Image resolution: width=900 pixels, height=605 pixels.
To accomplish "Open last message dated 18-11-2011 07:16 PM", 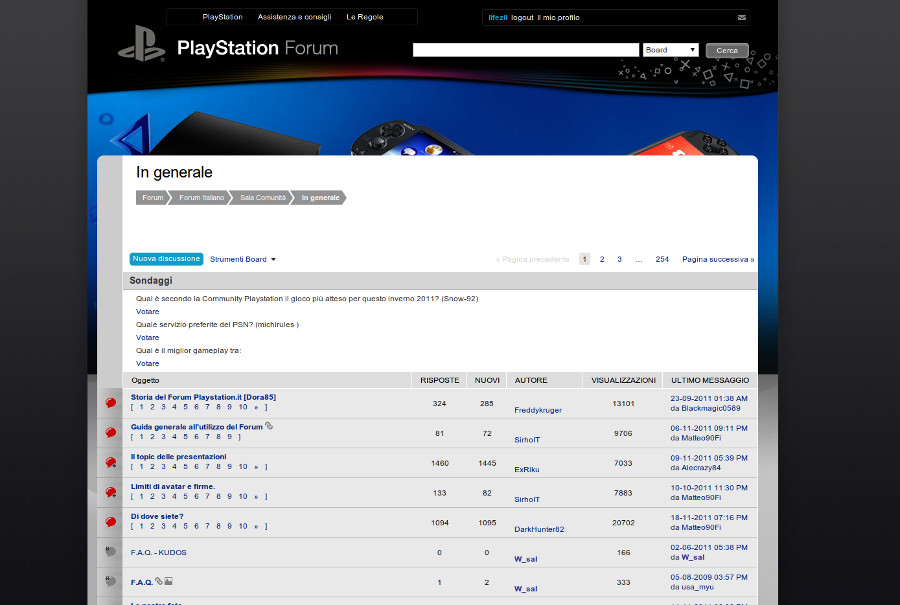I will 709,518.
